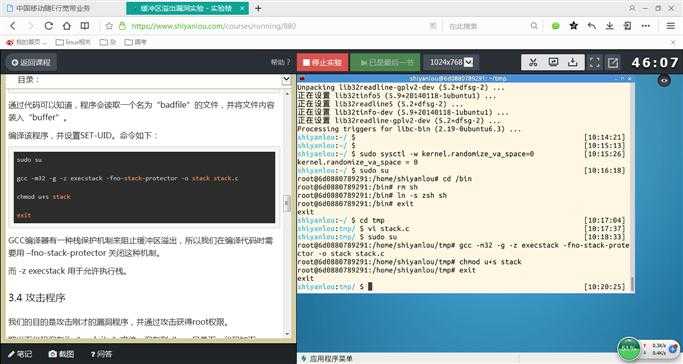Select the active 缓冲区溢出漏洞实验 tab
This screenshot has width=683, height=364.
coord(186,8)
